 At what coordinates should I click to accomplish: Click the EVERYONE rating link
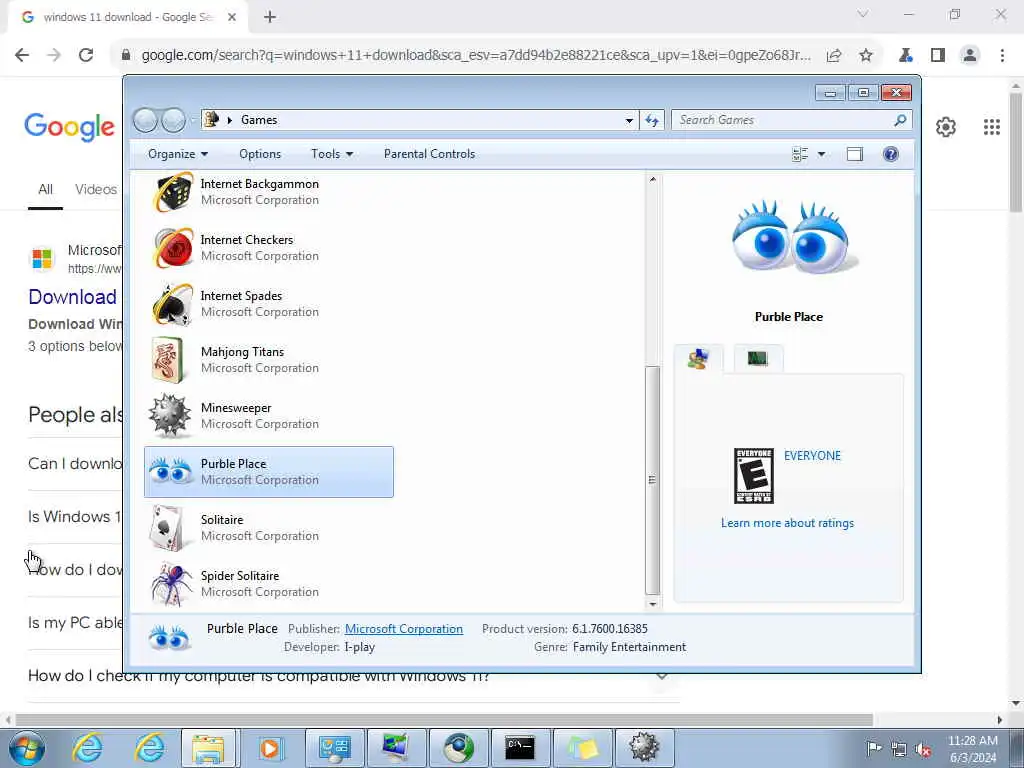pyautogui.click(x=812, y=456)
